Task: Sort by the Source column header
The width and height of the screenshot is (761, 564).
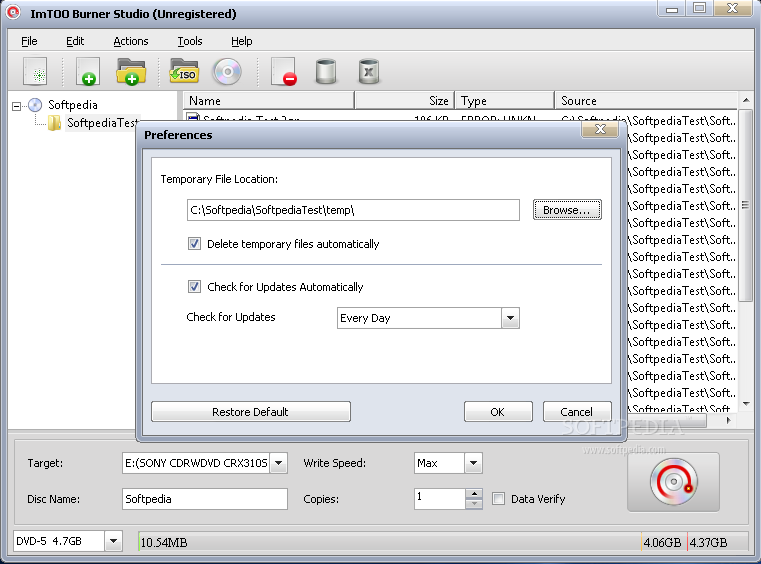Action: point(646,100)
